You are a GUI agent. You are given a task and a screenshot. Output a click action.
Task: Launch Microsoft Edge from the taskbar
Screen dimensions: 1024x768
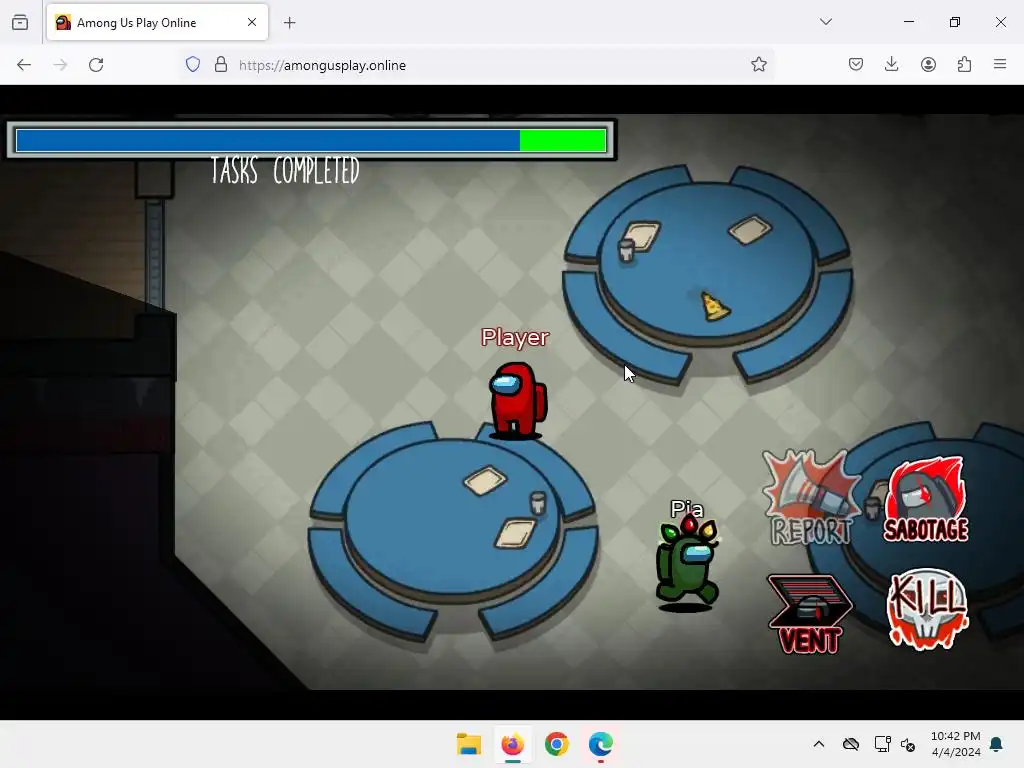click(600, 744)
